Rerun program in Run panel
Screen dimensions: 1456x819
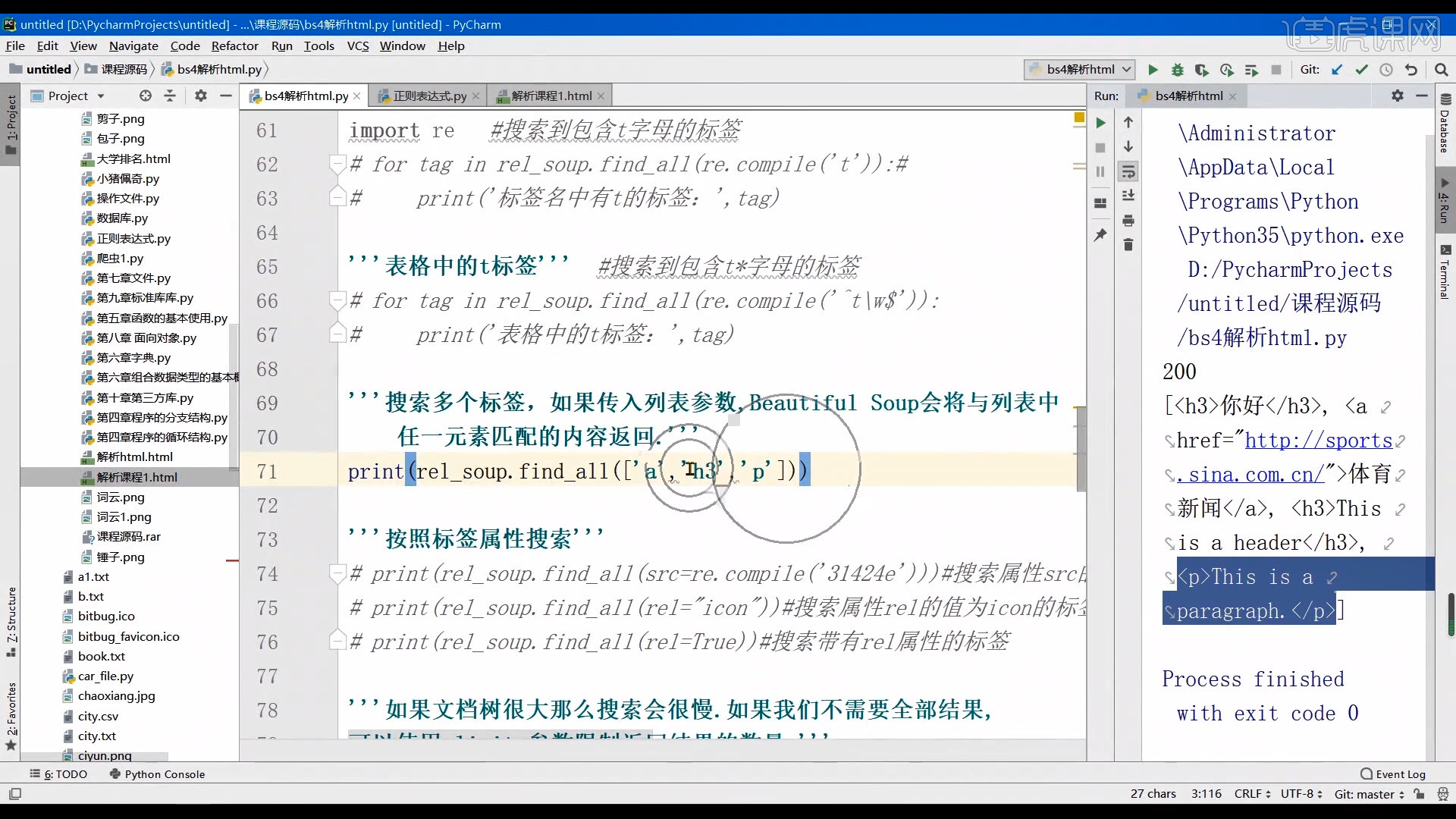coord(1101,123)
